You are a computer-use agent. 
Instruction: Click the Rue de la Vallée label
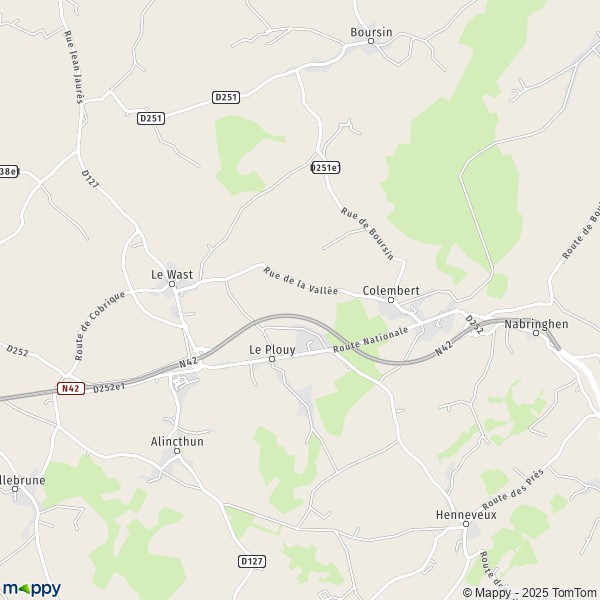tap(300, 281)
